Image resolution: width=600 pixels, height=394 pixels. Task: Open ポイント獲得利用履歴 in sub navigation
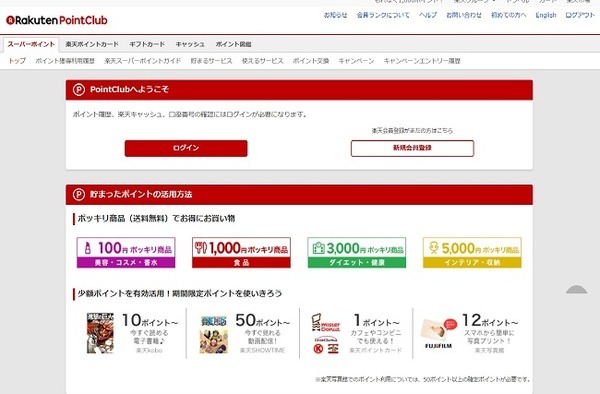point(65,61)
